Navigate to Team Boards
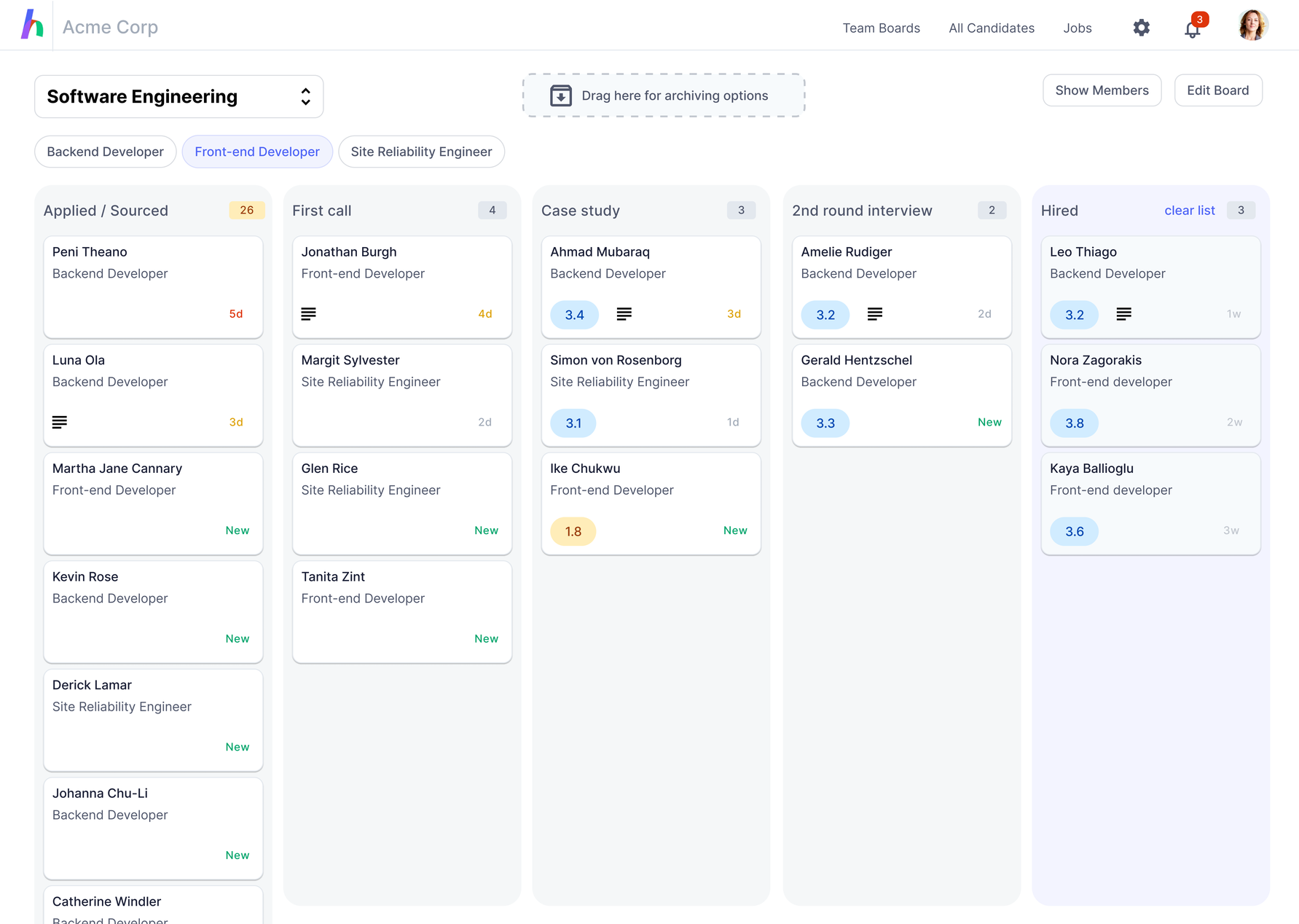The width and height of the screenshot is (1299, 924). tap(882, 28)
